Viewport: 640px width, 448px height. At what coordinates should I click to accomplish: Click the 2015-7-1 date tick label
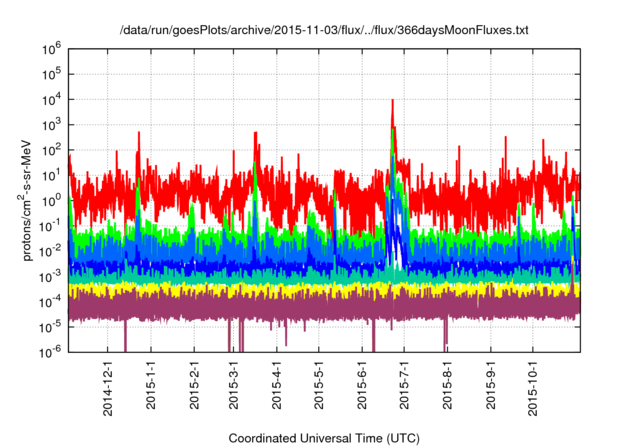tap(404, 385)
